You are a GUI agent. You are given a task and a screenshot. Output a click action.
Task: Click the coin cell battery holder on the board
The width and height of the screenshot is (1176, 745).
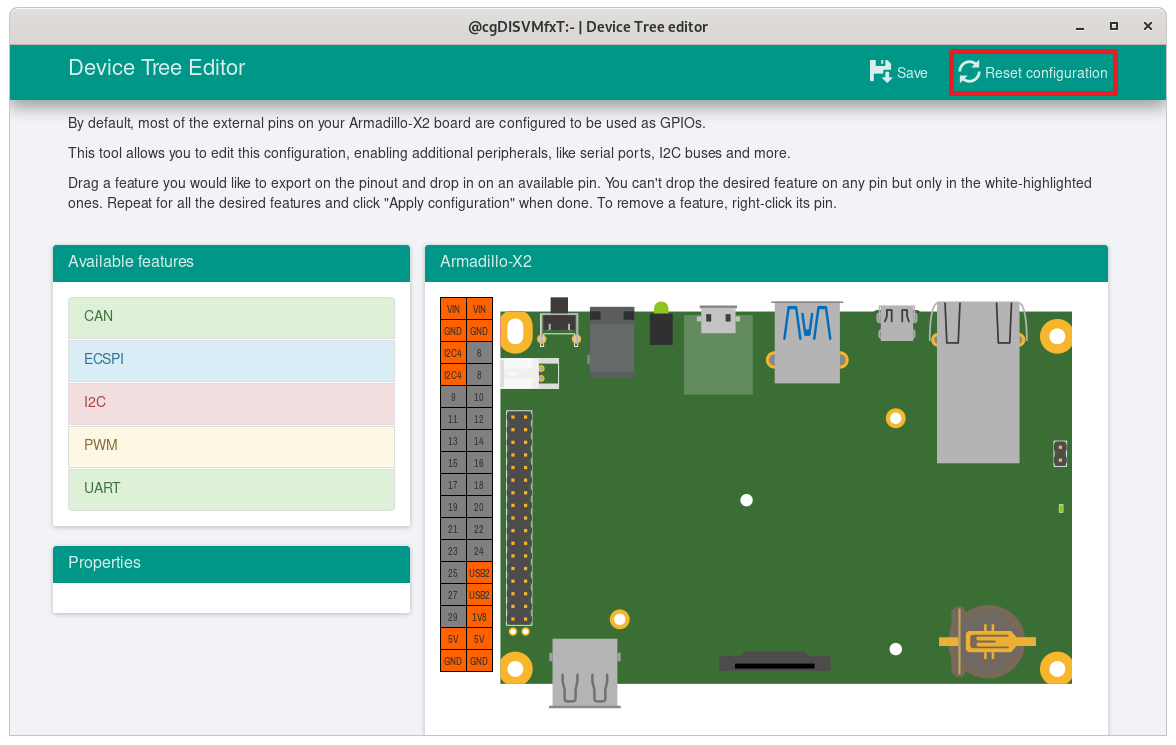(987, 641)
